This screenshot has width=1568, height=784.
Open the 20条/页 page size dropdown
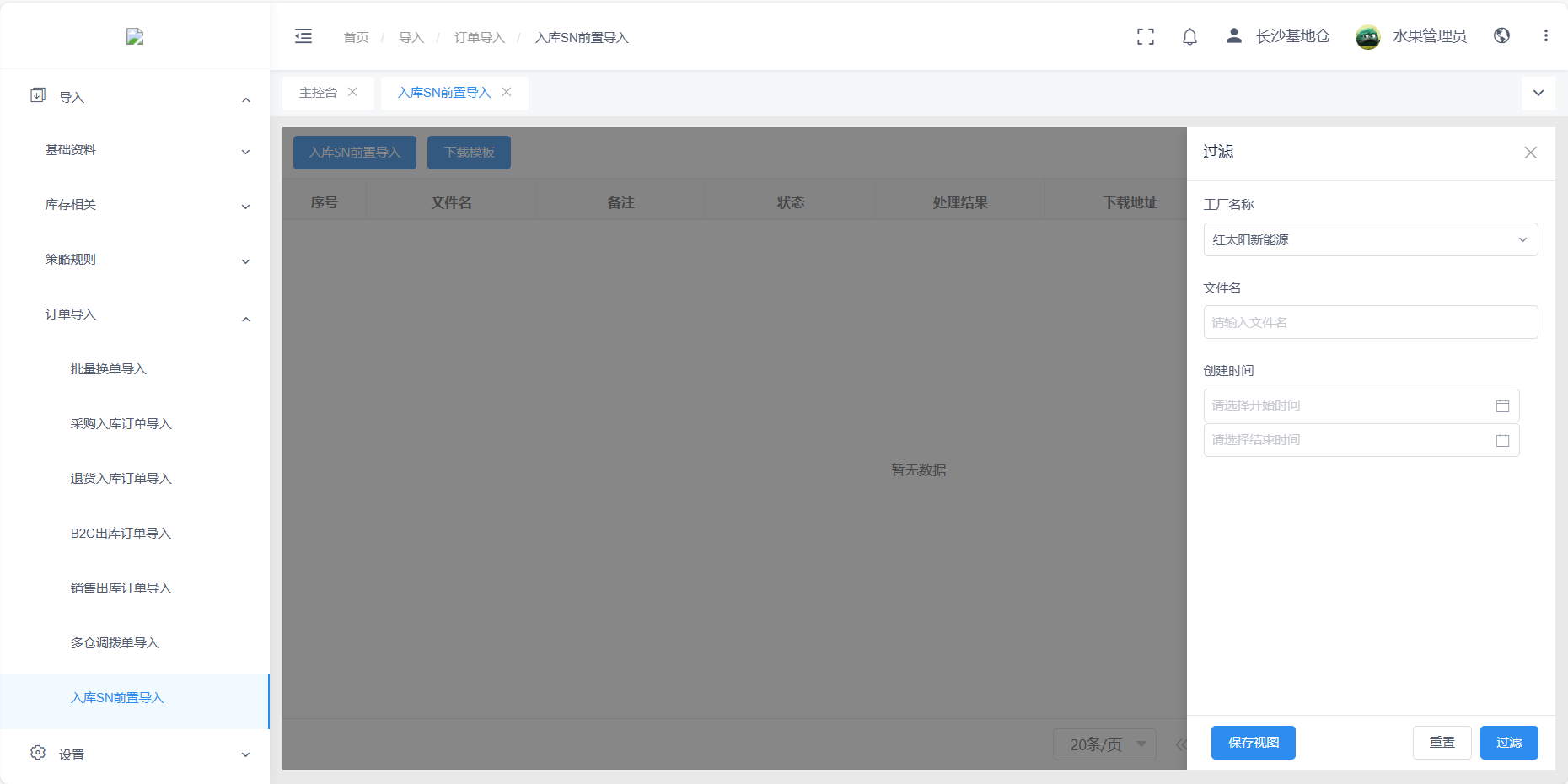click(1104, 744)
